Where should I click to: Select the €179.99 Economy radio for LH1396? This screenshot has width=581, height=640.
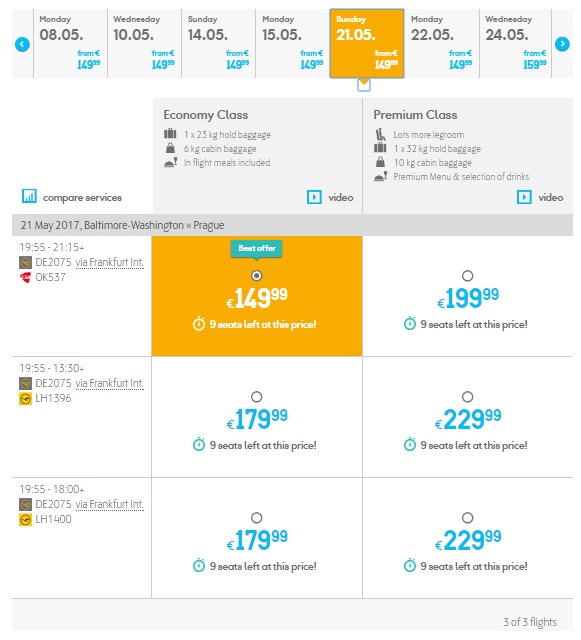[256, 397]
